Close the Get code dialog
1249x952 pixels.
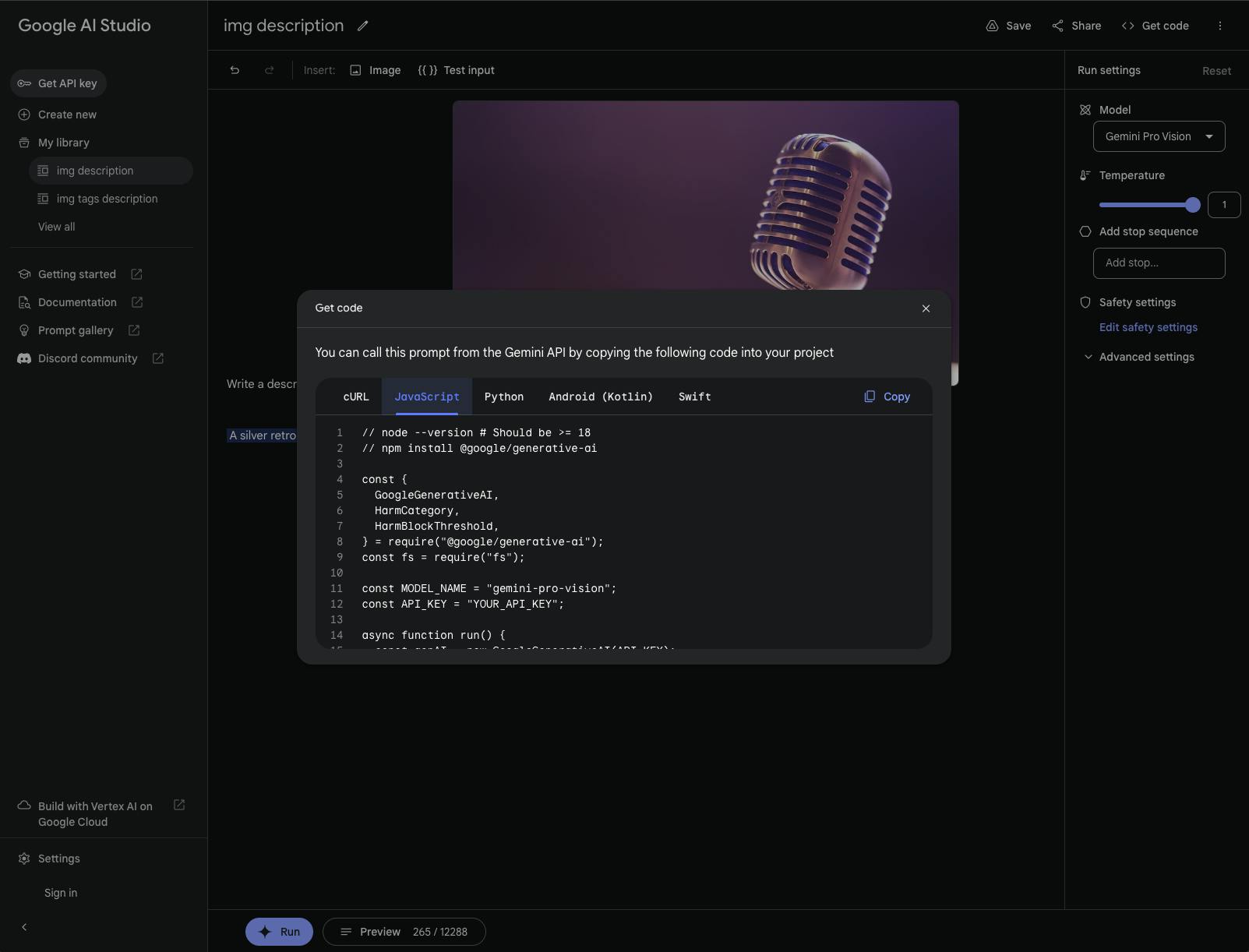tap(926, 309)
